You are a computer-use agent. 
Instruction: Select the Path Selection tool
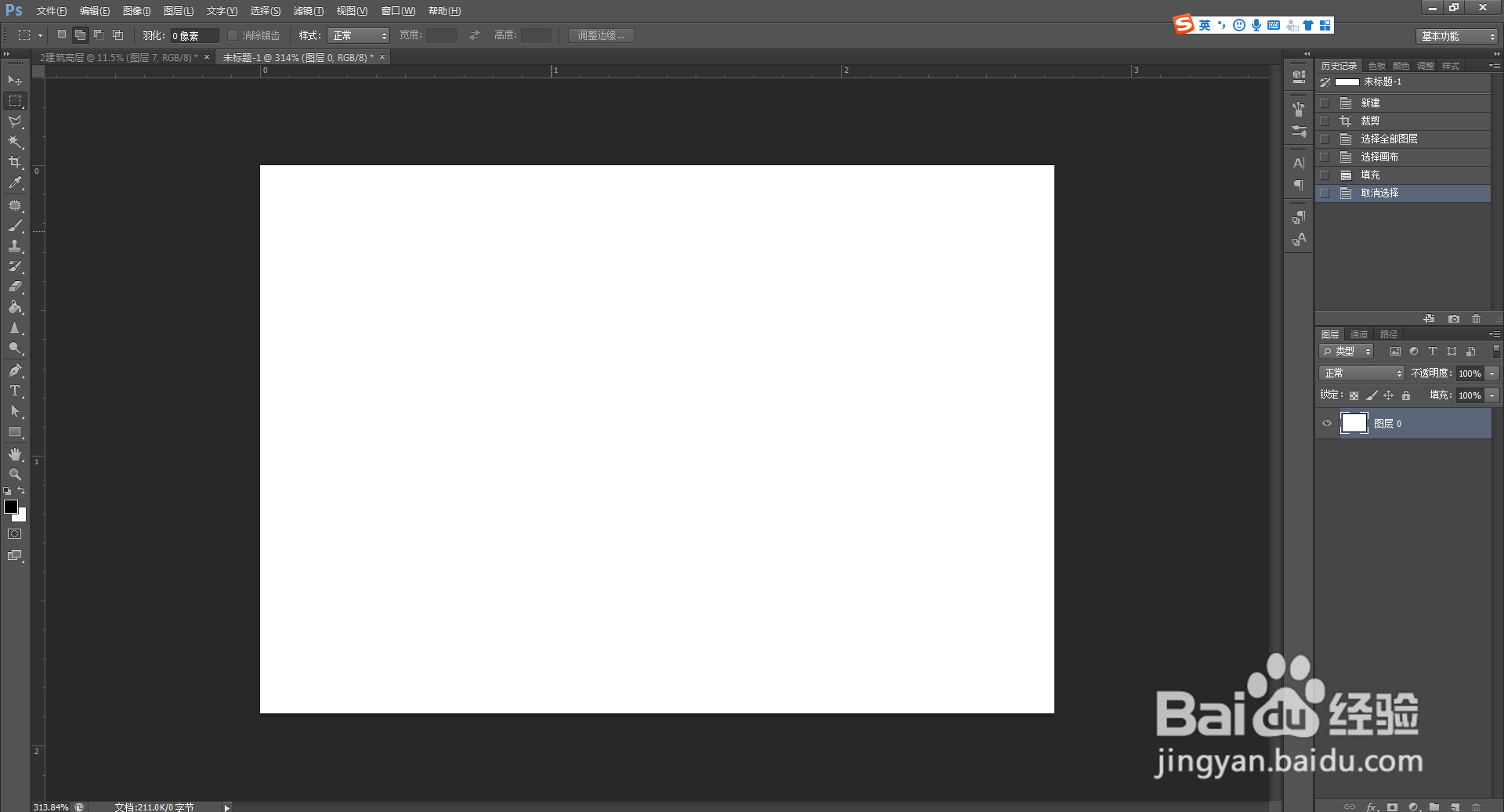click(x=15, y=411)
